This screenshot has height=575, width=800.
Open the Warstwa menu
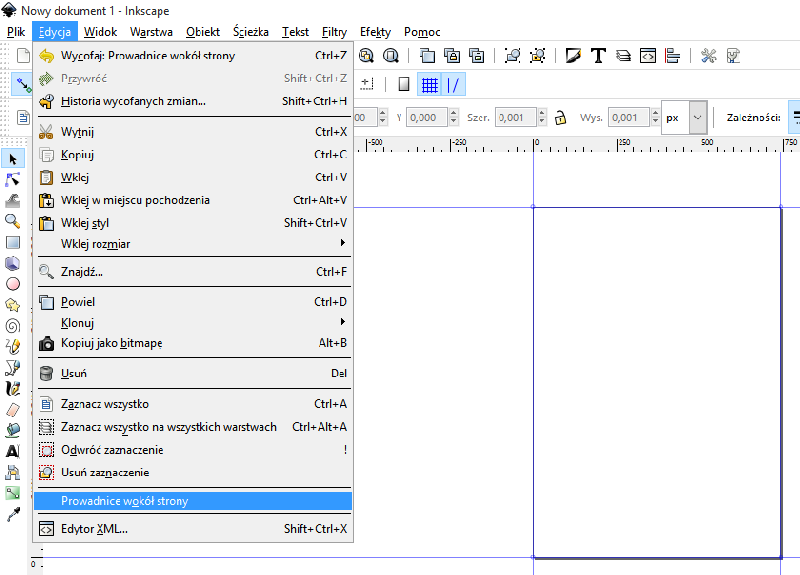tap(151, 32)
